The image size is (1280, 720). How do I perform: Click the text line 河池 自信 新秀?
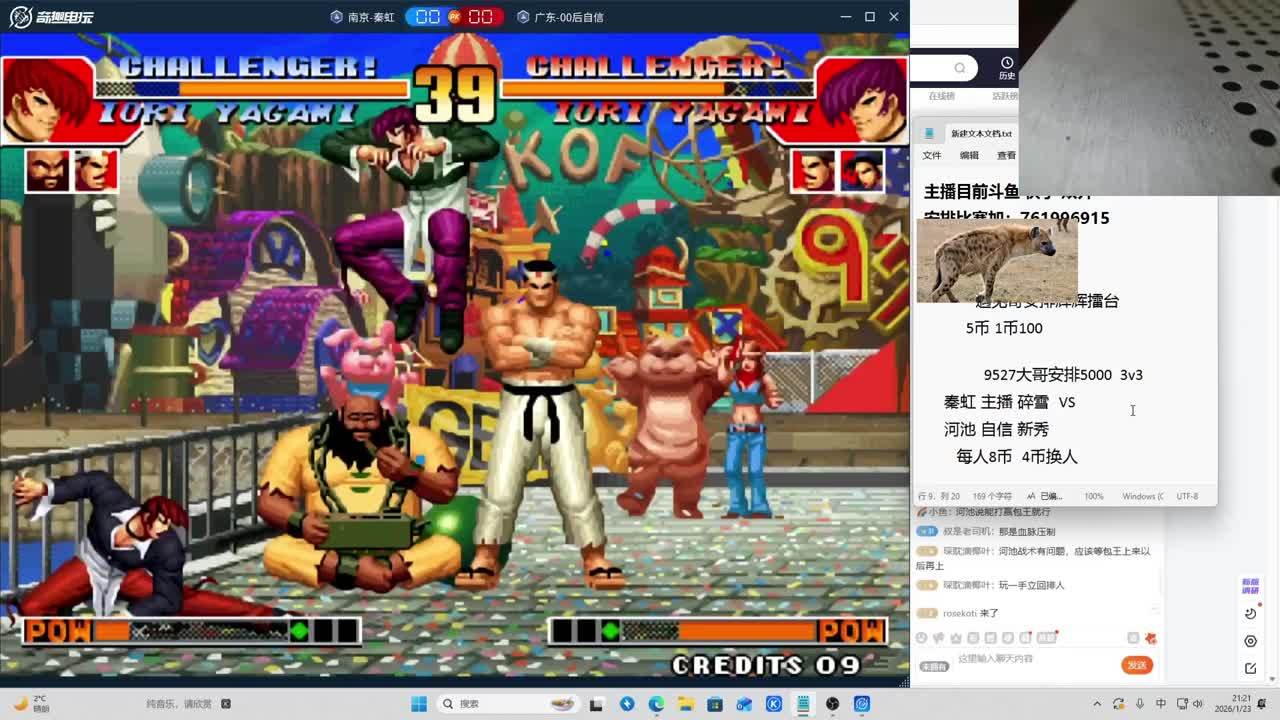click(x=996, y=429)
